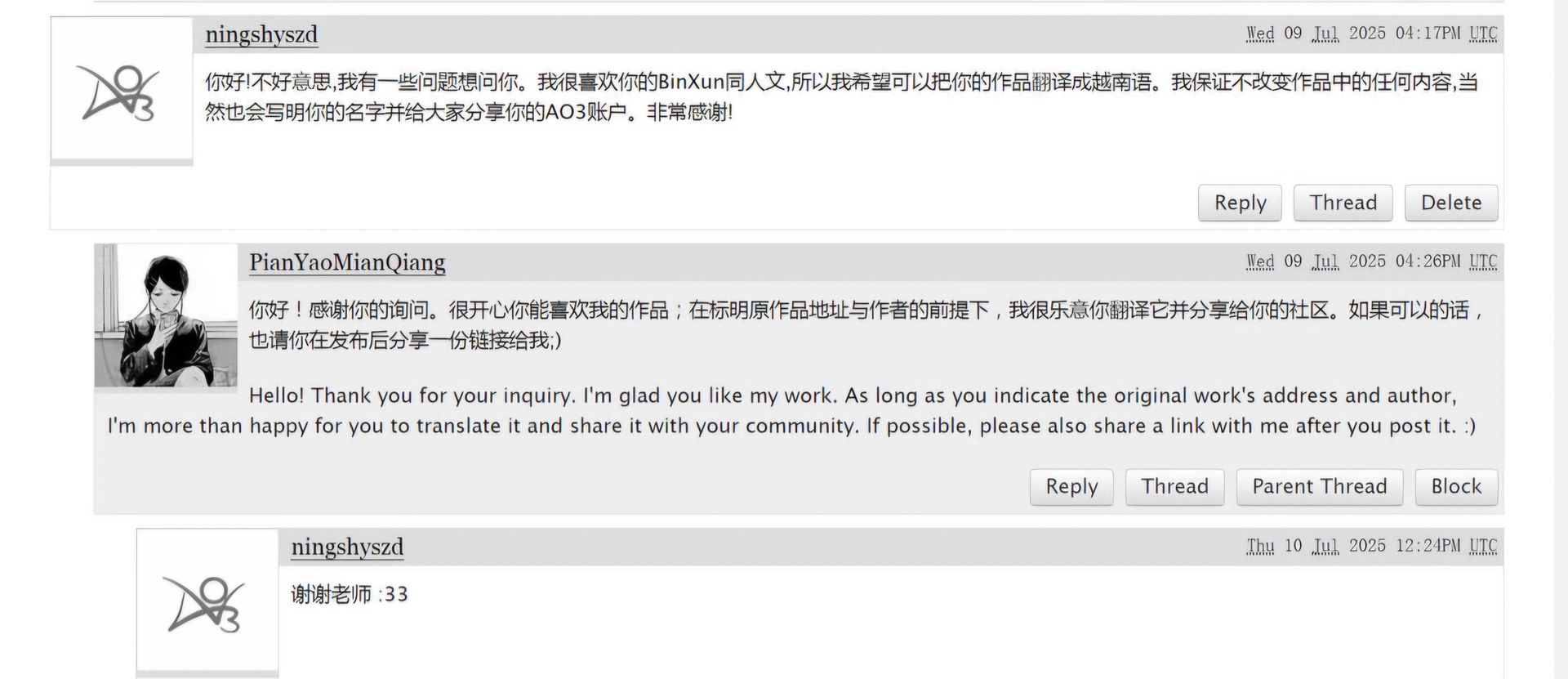Reply to PianYaoMianQiang's comment
The image size is (1568, 679).
tap(1071, 487)
